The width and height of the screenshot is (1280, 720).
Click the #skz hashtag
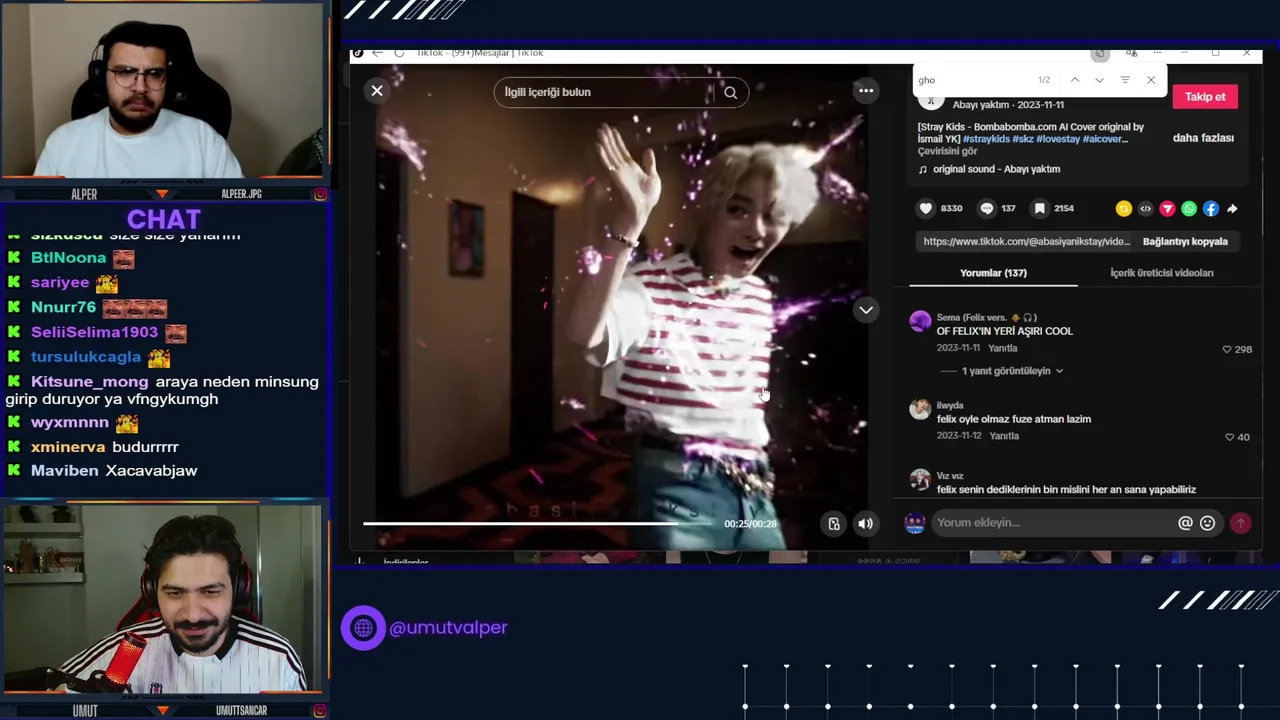click(x=1023, y=139)
